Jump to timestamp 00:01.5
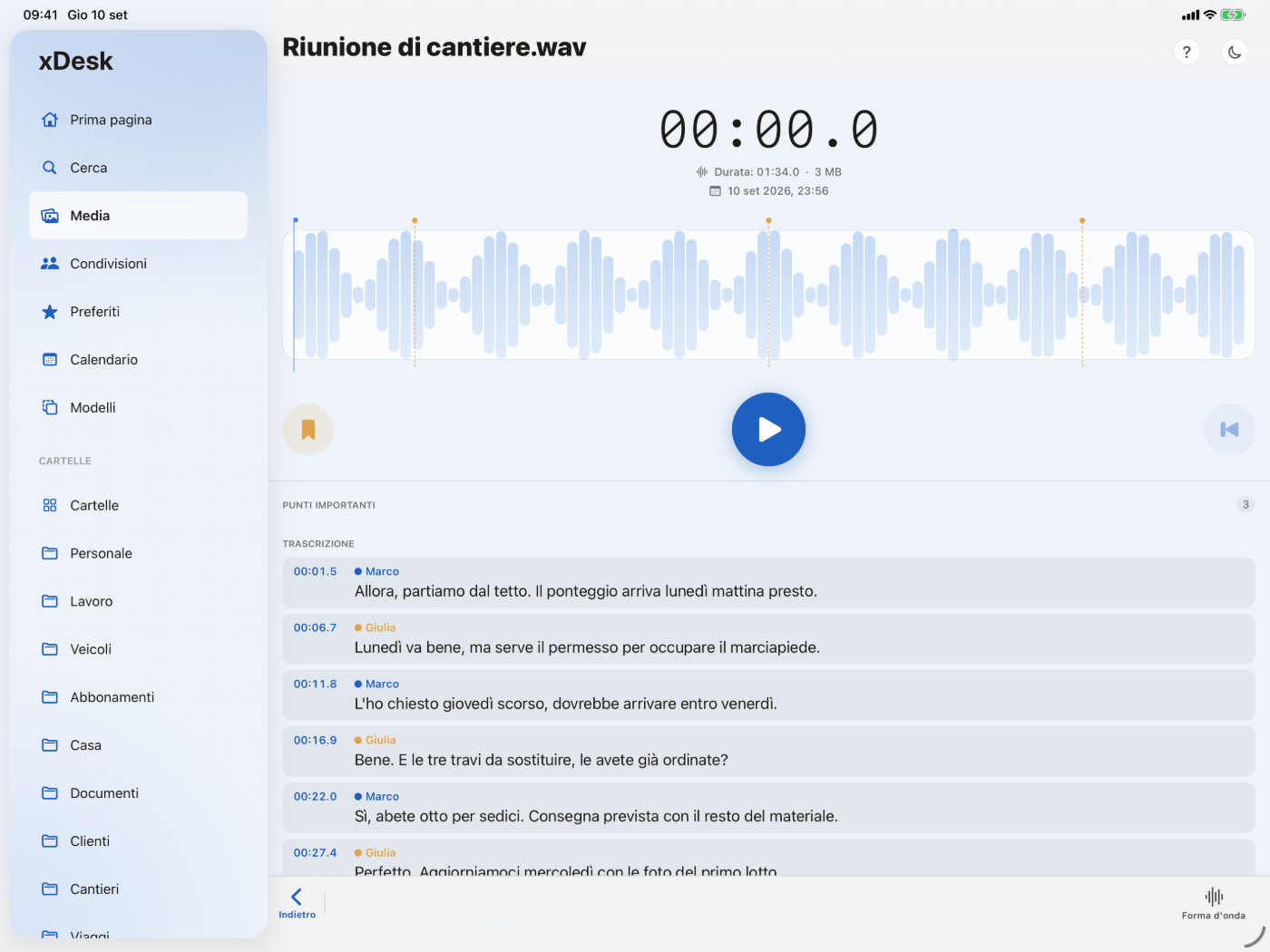 coord(315,571)
